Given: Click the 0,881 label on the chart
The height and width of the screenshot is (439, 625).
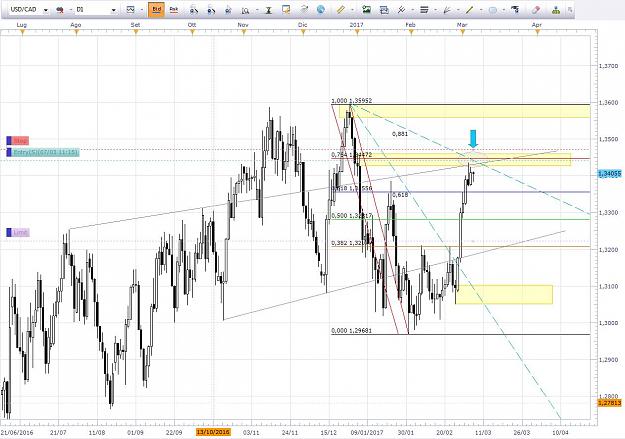Looking at the screenshot, I should point(400,134).
